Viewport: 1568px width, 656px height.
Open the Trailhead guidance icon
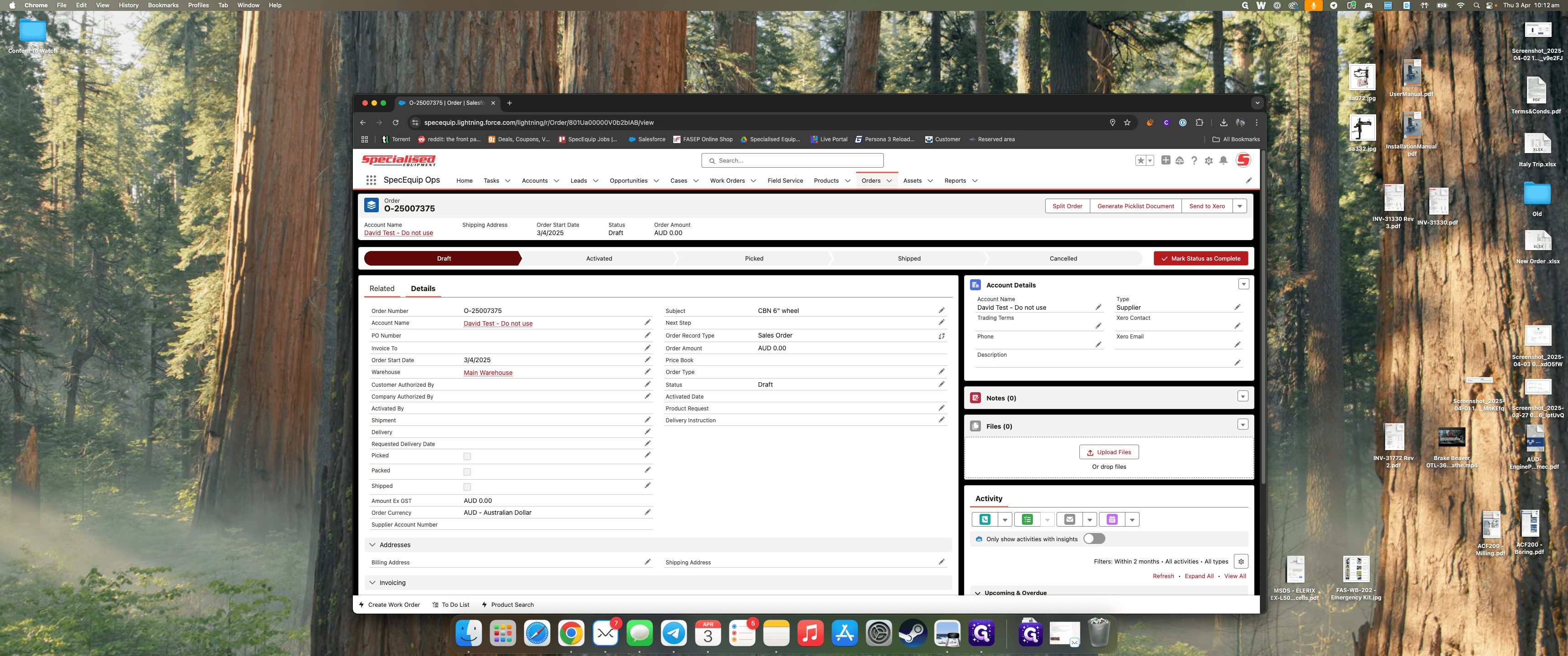pos(1180,161)
